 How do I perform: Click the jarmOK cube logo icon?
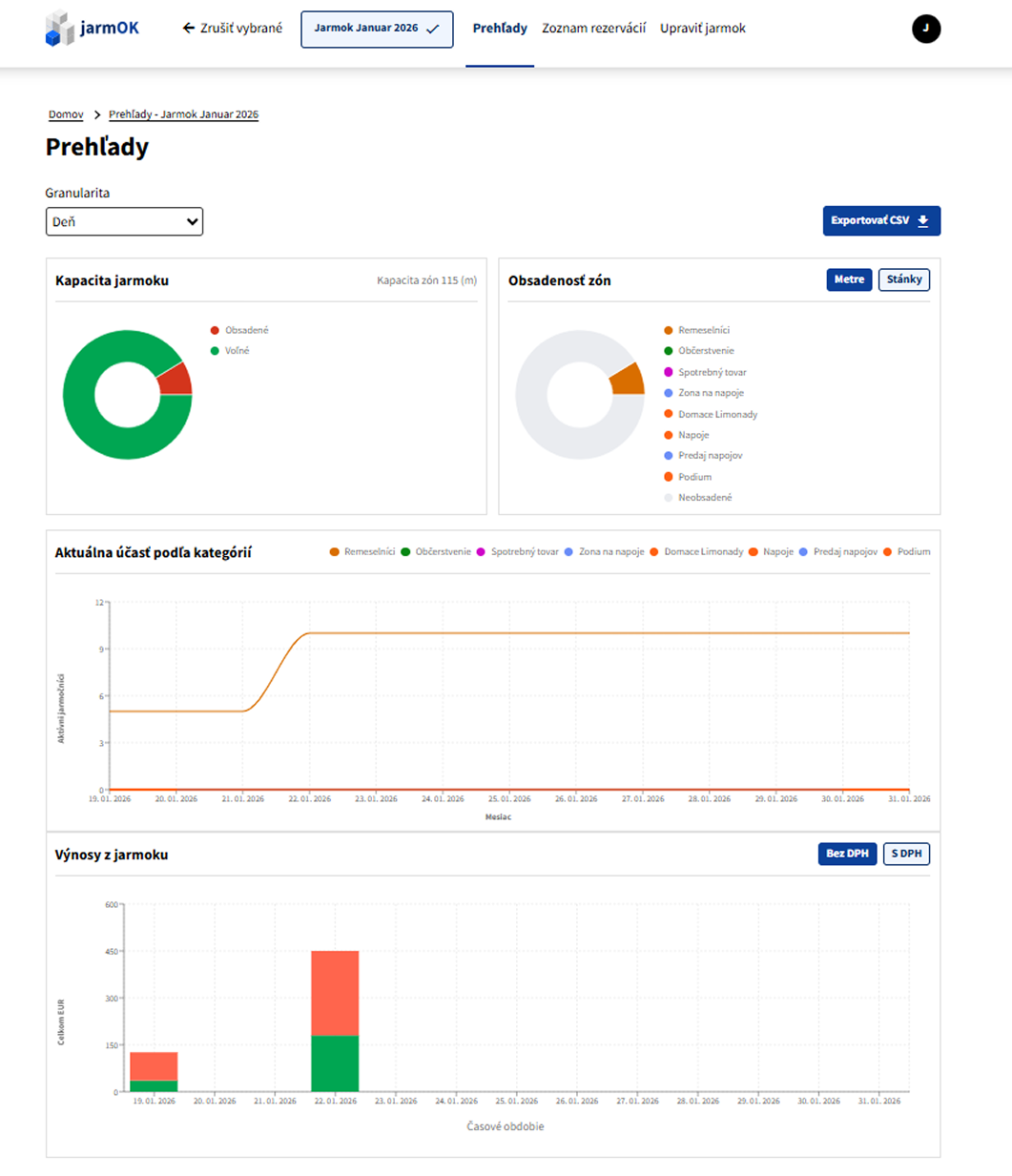(x=59, y=29)
